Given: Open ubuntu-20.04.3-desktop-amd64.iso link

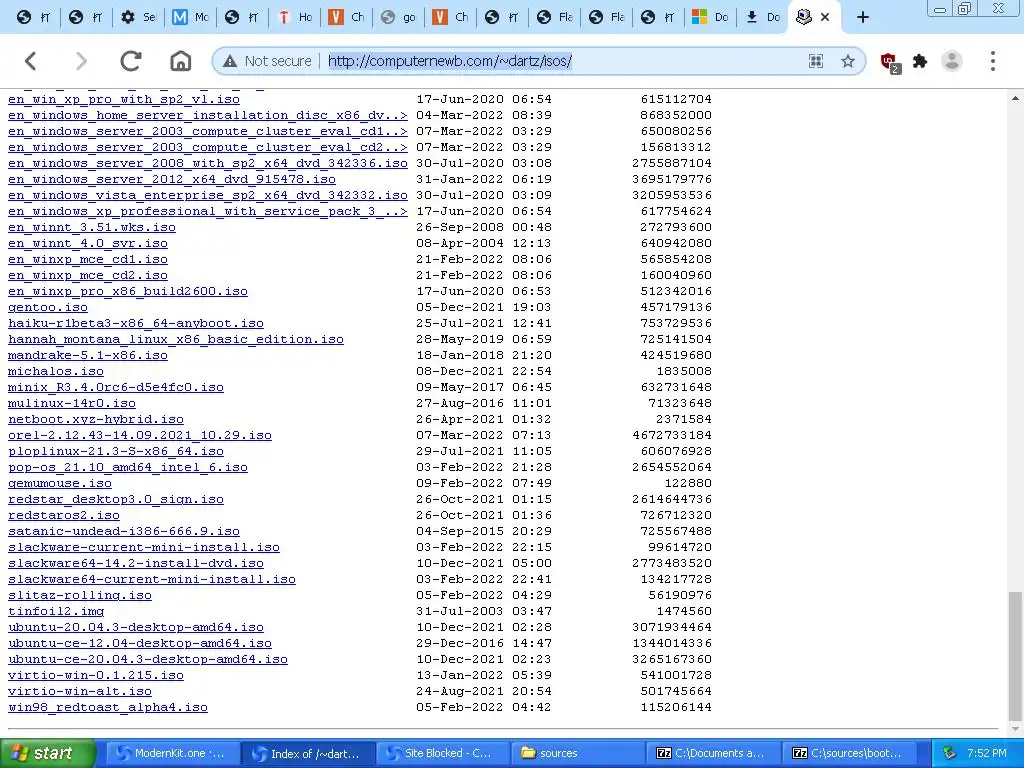Looking at the screenshot, I should (x=136, y=627).
